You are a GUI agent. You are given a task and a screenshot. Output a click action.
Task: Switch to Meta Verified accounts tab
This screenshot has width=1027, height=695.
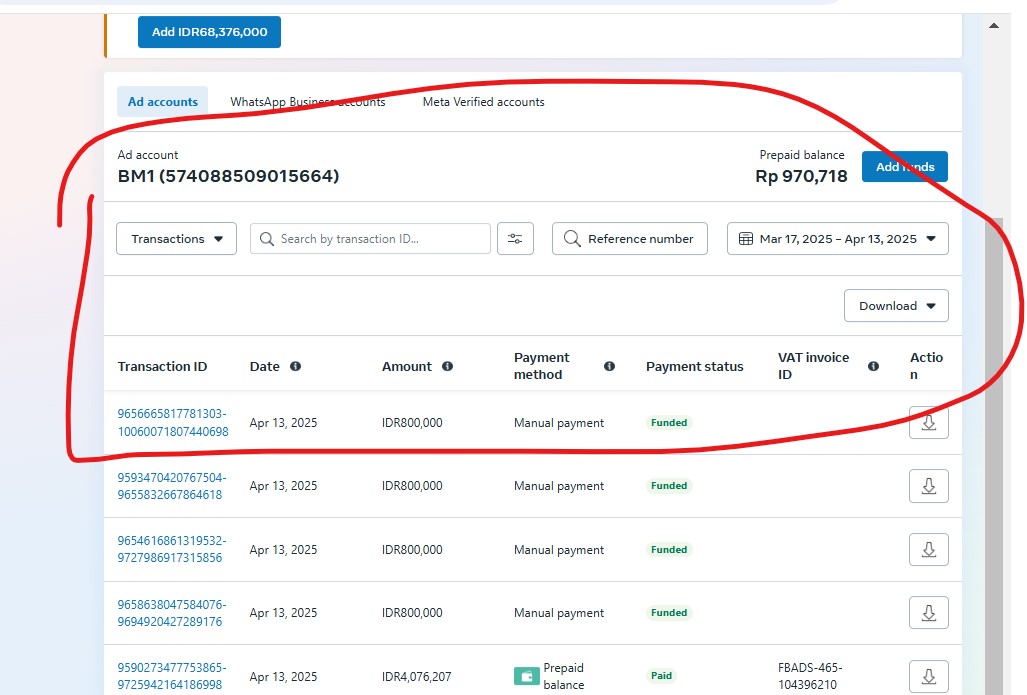tap(483, 102)
